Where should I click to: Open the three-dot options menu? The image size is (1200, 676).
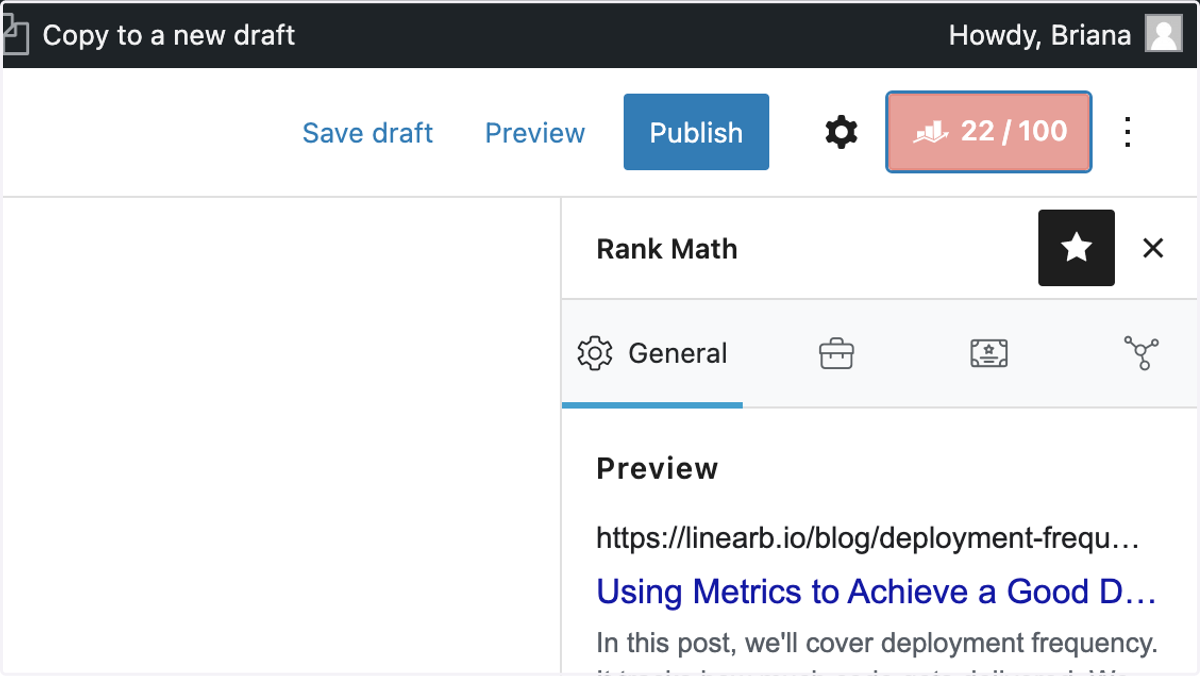(1128, 132)
